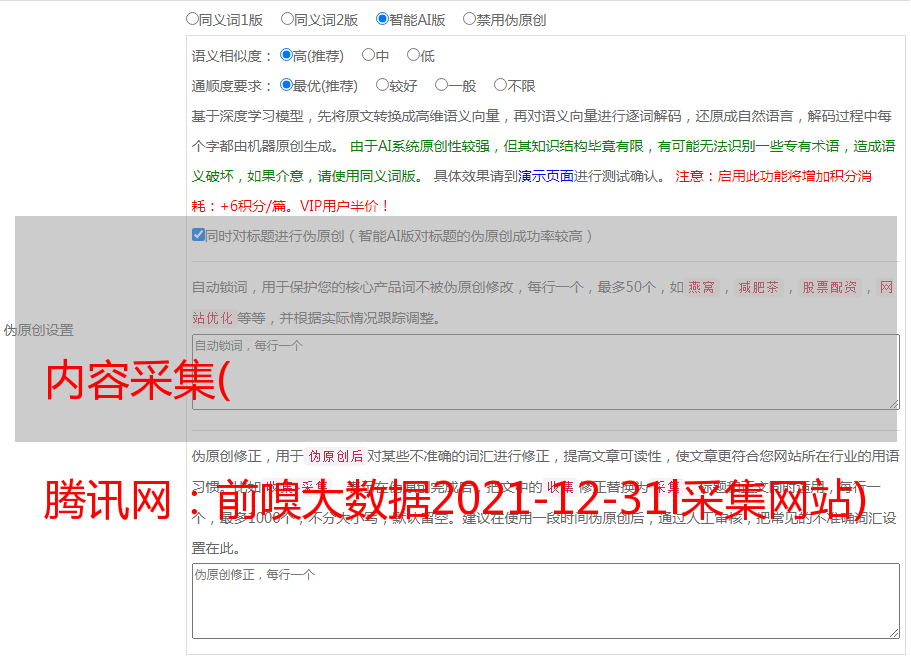
Task: Select the 同义词2版 radio option
Action: (x=287, y=19)
